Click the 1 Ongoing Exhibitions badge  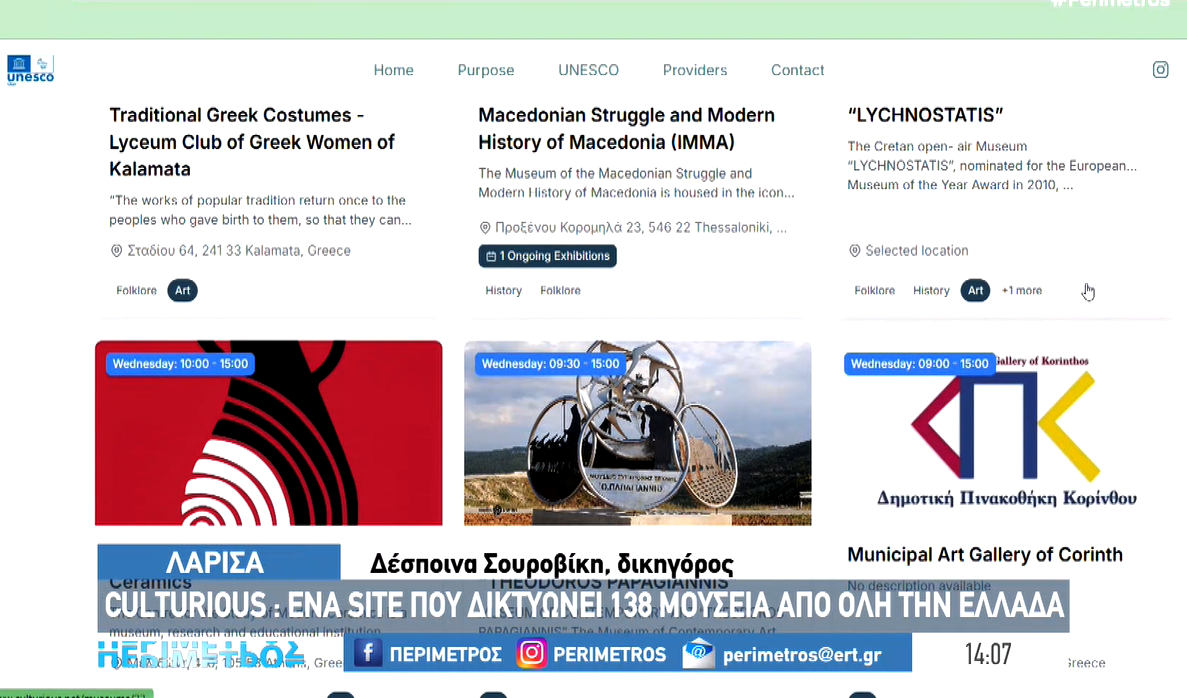[x=547, y=257]
